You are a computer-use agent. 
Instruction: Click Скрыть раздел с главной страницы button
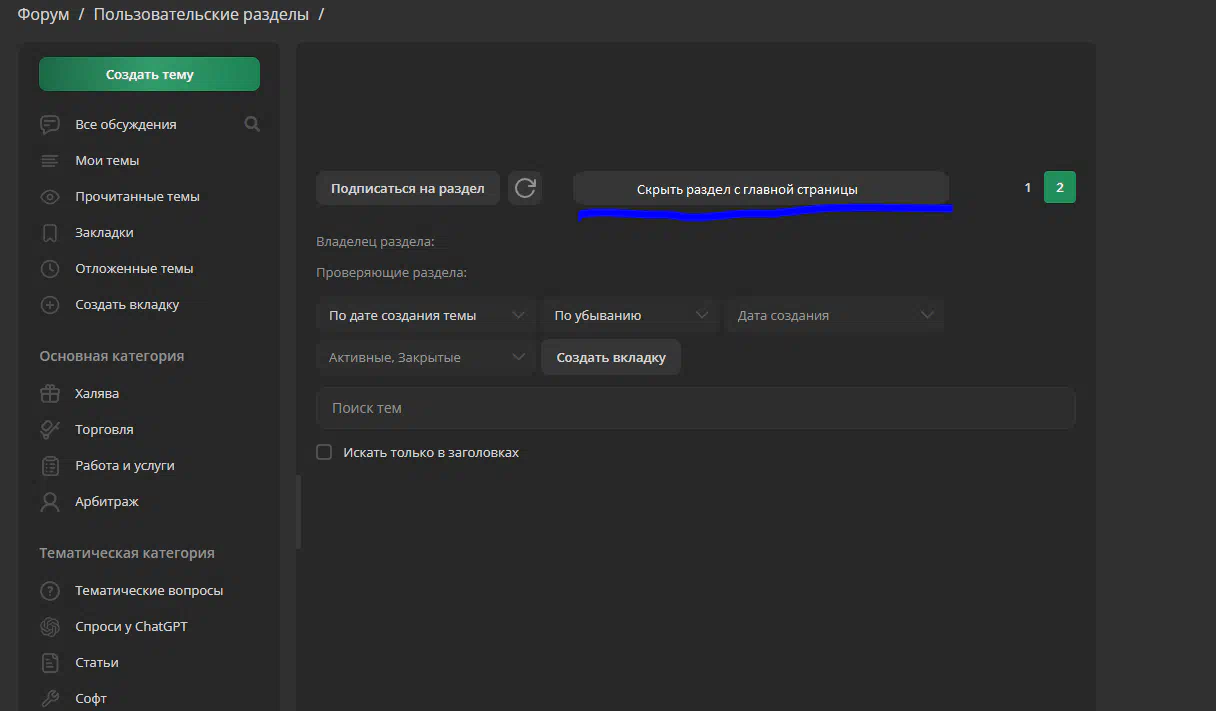pos(760,189)
